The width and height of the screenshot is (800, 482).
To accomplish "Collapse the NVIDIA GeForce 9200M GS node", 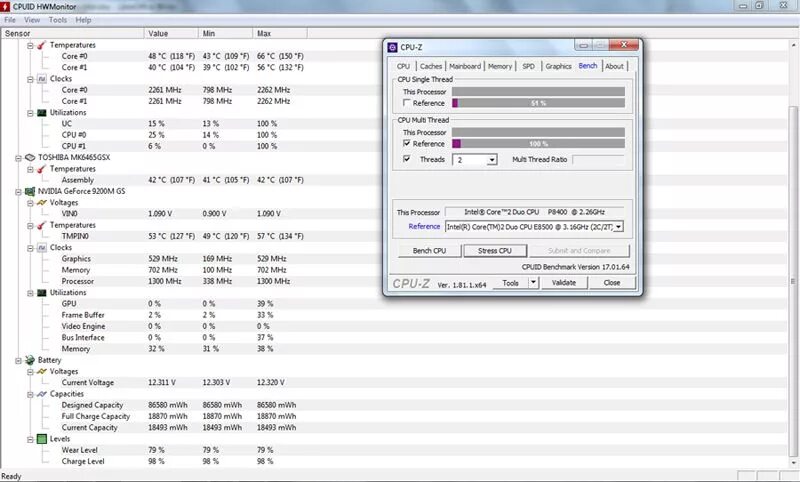I will pos(18,192).
